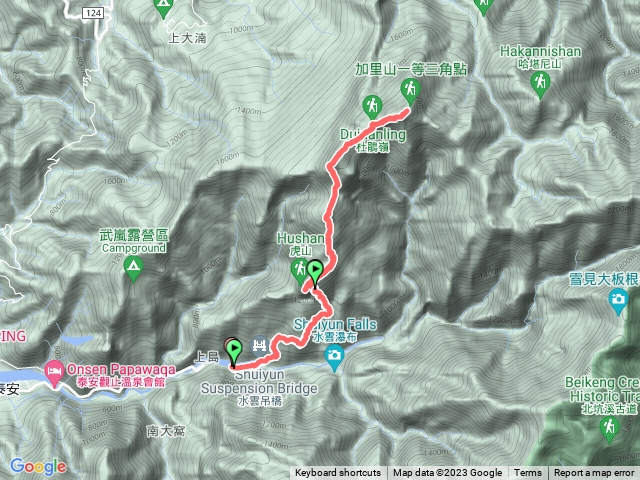Viewport: 640px width, 480px height.
Task: Click the green start flag near 上島
Action: [234, 353]
